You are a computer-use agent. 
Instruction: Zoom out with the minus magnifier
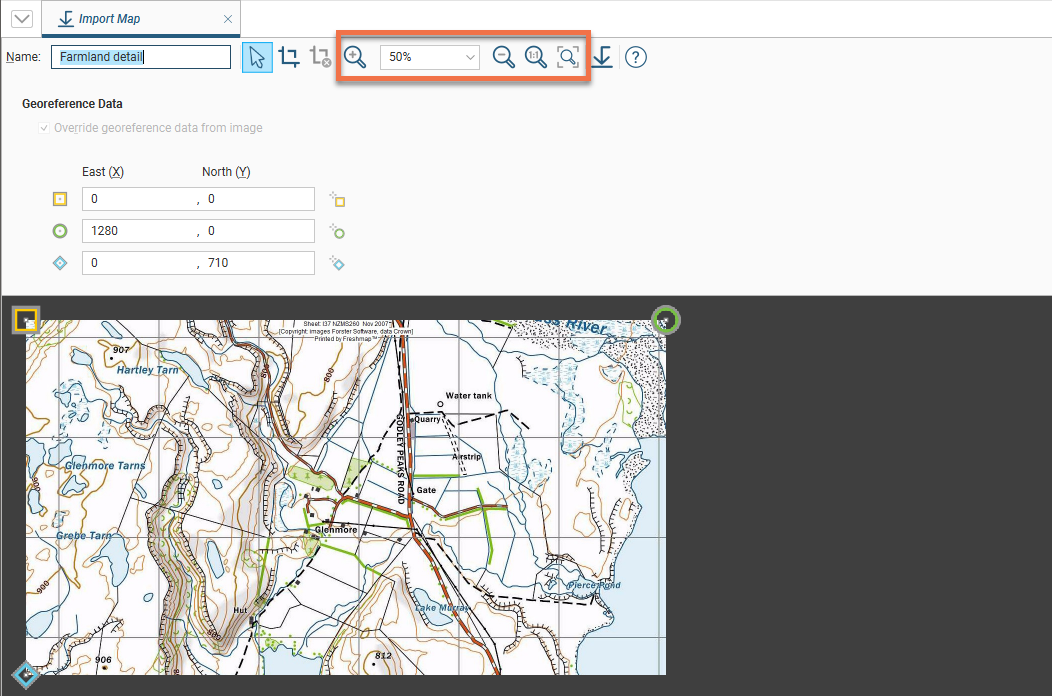click(x=504, y=57)
